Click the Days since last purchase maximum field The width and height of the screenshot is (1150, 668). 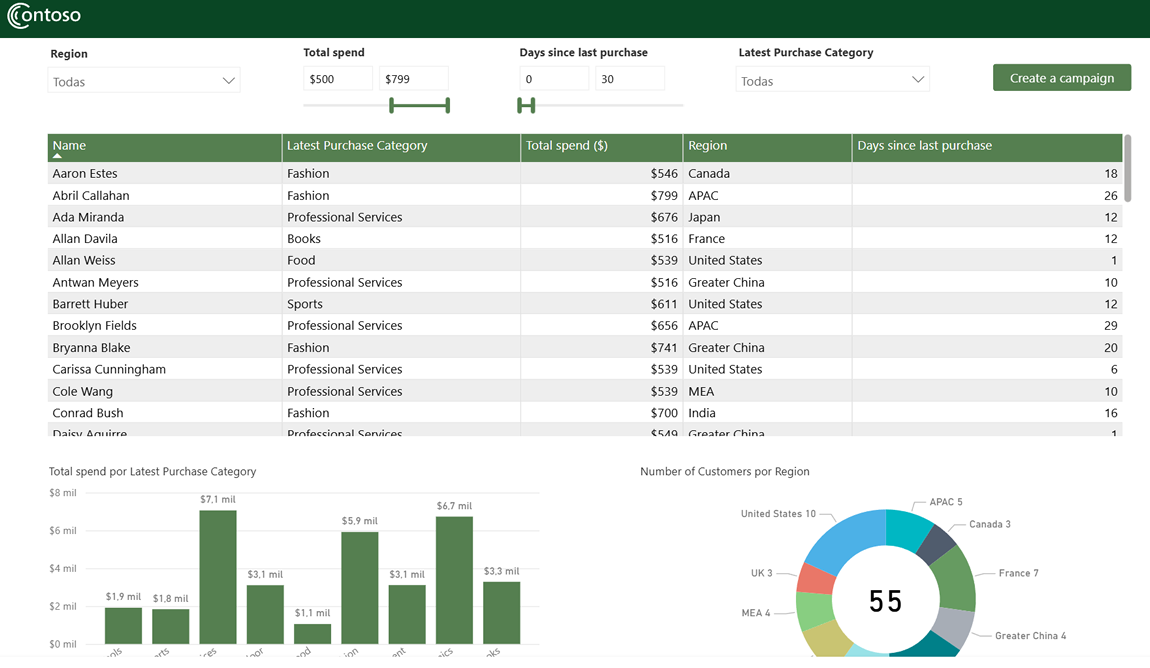coord(630,79)
